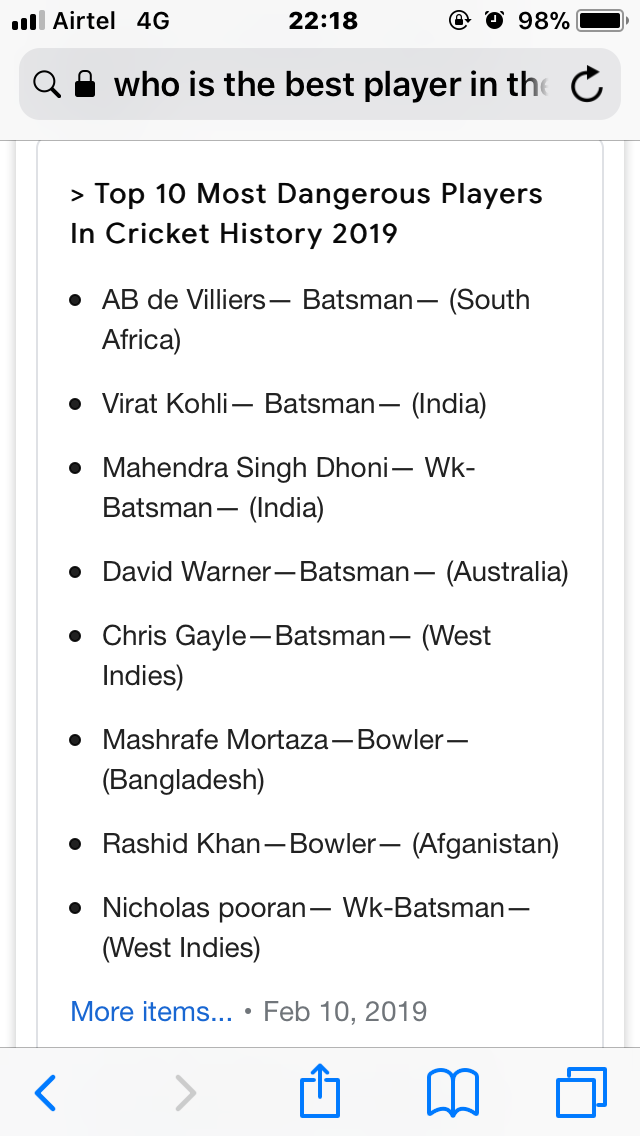The width and height of the screenshot is (640, 1136).
Task: Tap the search magnifier icon in address bar
Action: tap(47, 85)
